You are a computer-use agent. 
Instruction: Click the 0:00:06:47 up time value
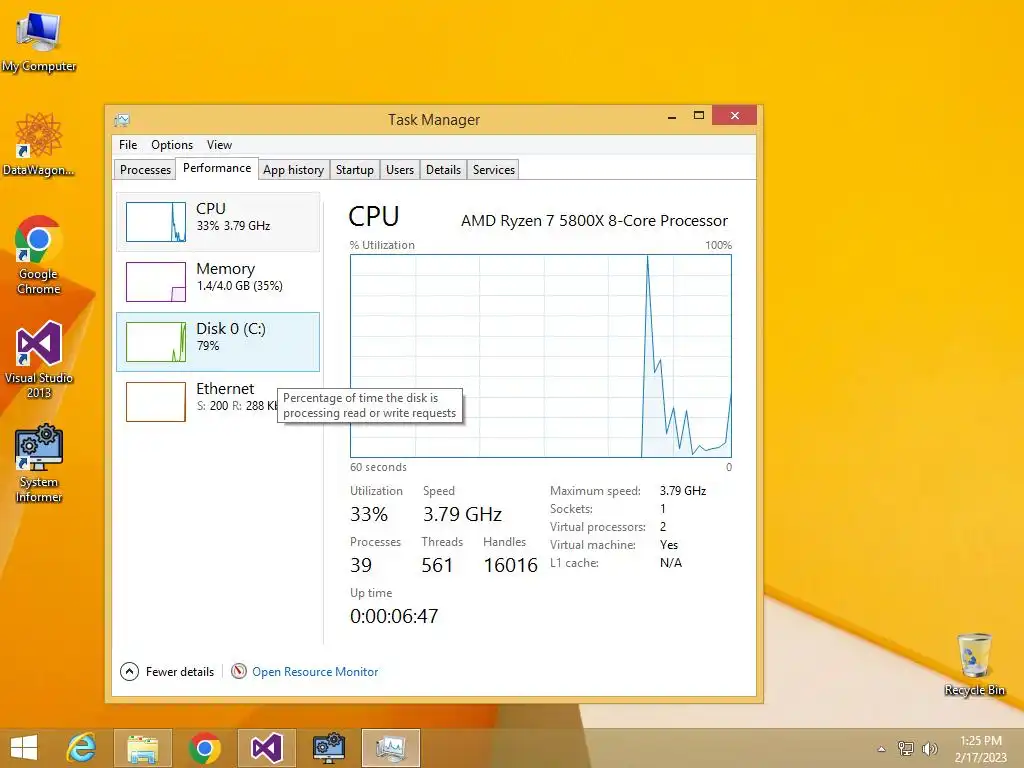pyautogui.click(x=394, y=616)
